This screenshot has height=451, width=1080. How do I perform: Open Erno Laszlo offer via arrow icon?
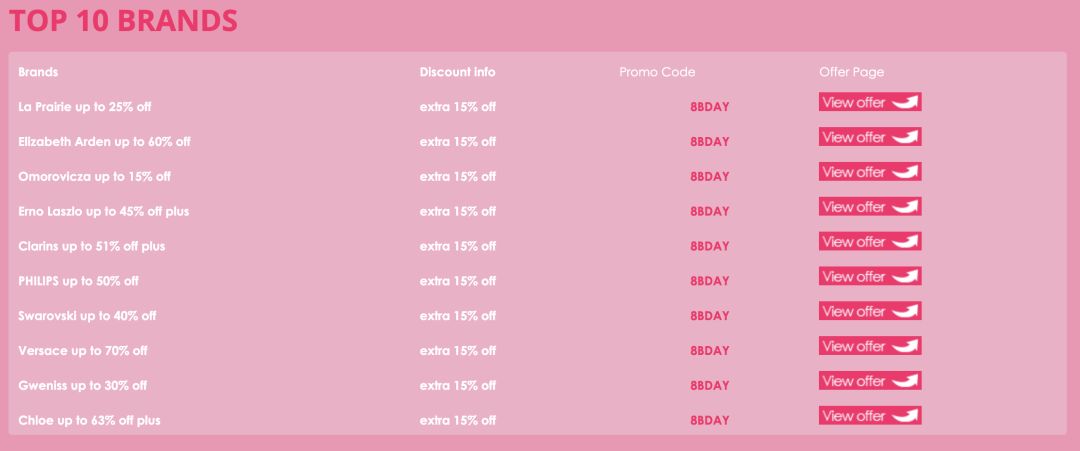tap(904, 207)
